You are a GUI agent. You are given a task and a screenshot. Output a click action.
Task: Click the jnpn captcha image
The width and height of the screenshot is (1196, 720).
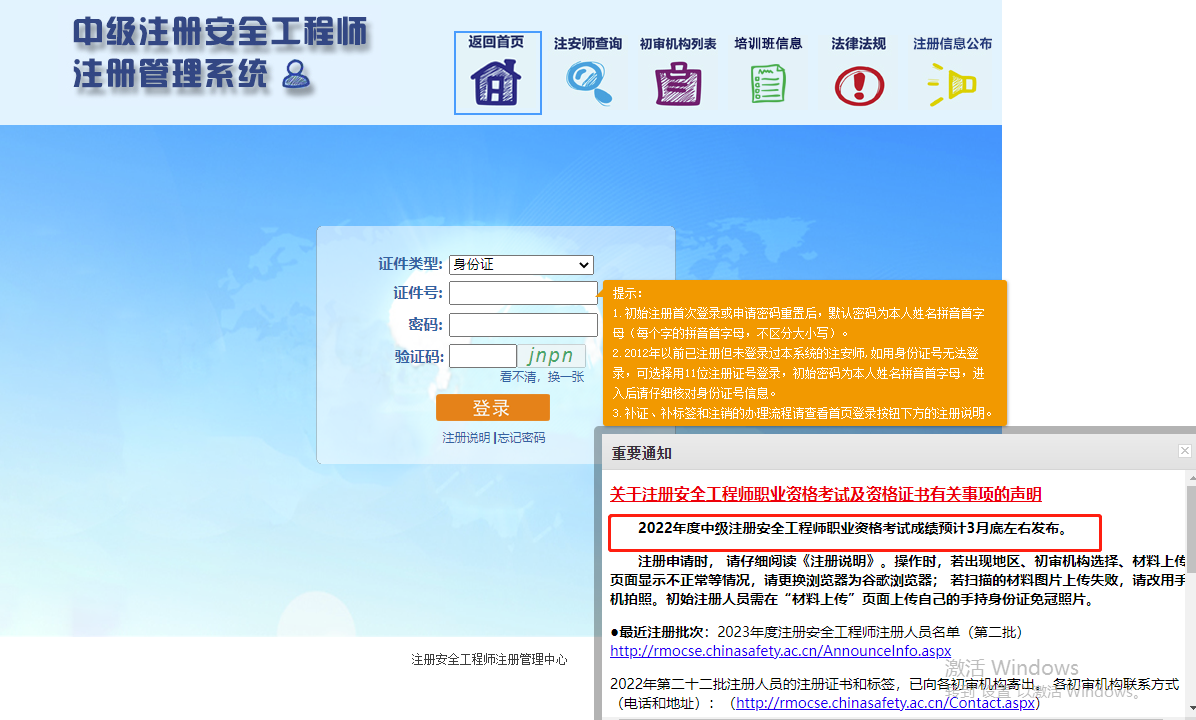coord(551,356)
